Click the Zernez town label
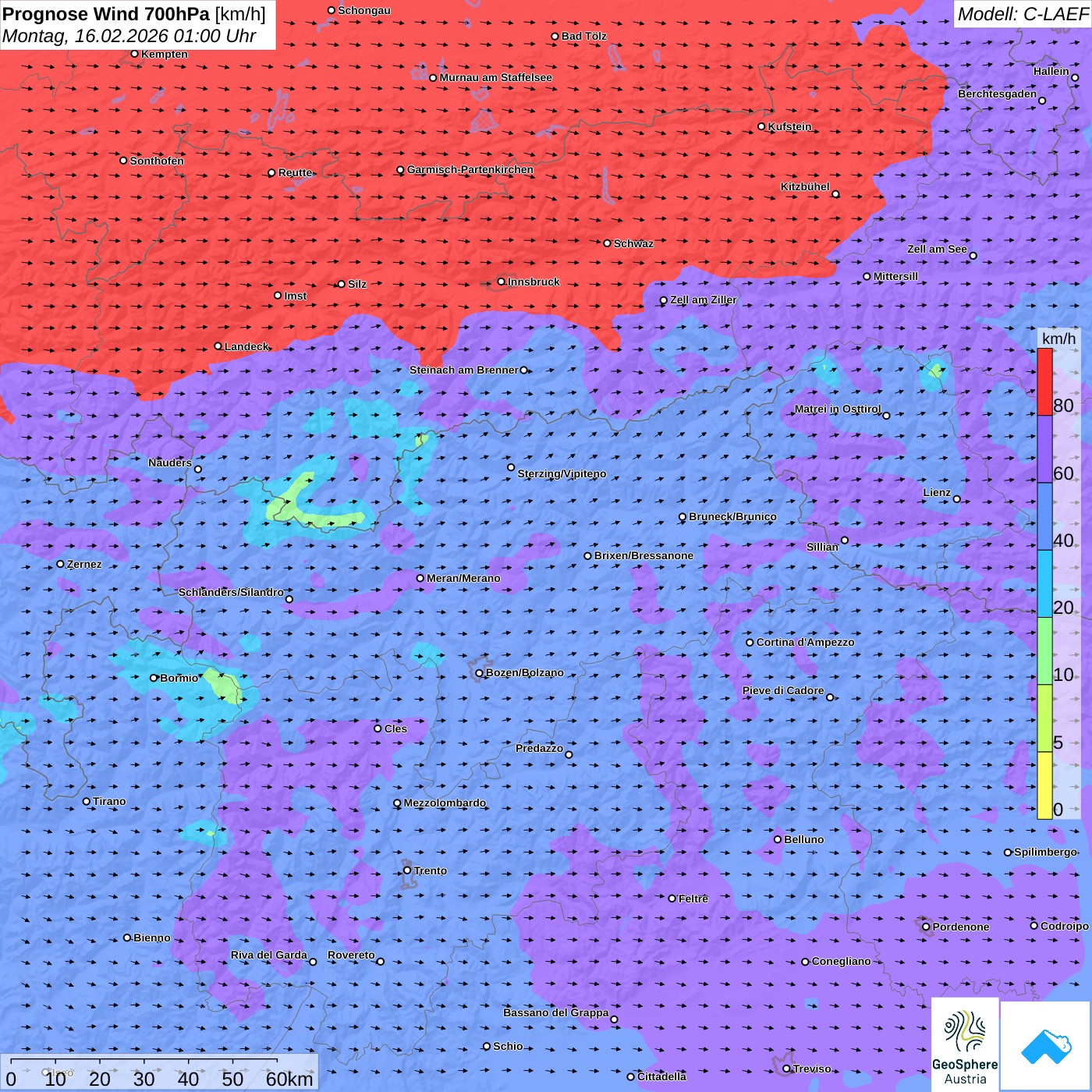Screen dimensions: 1092x1092 pyautogui.click(x=84, y=564)
